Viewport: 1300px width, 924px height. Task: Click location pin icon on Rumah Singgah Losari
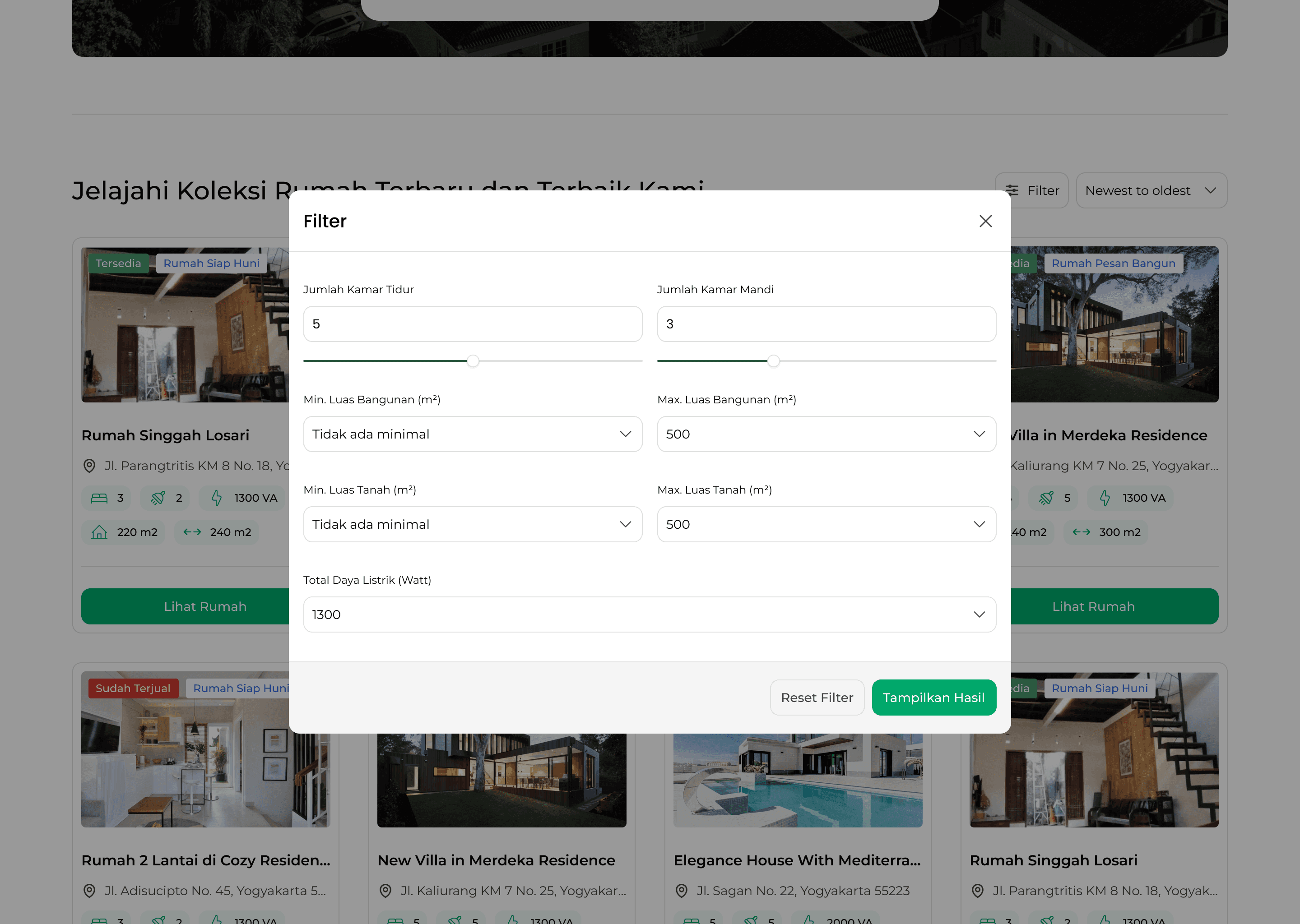89,466
